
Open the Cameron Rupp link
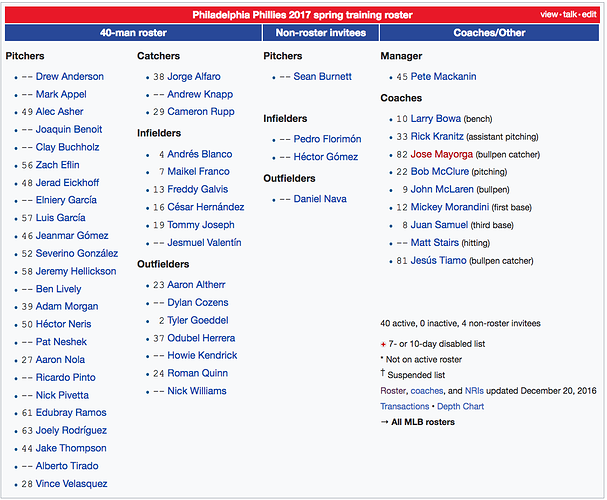click(x=201, y=112)
